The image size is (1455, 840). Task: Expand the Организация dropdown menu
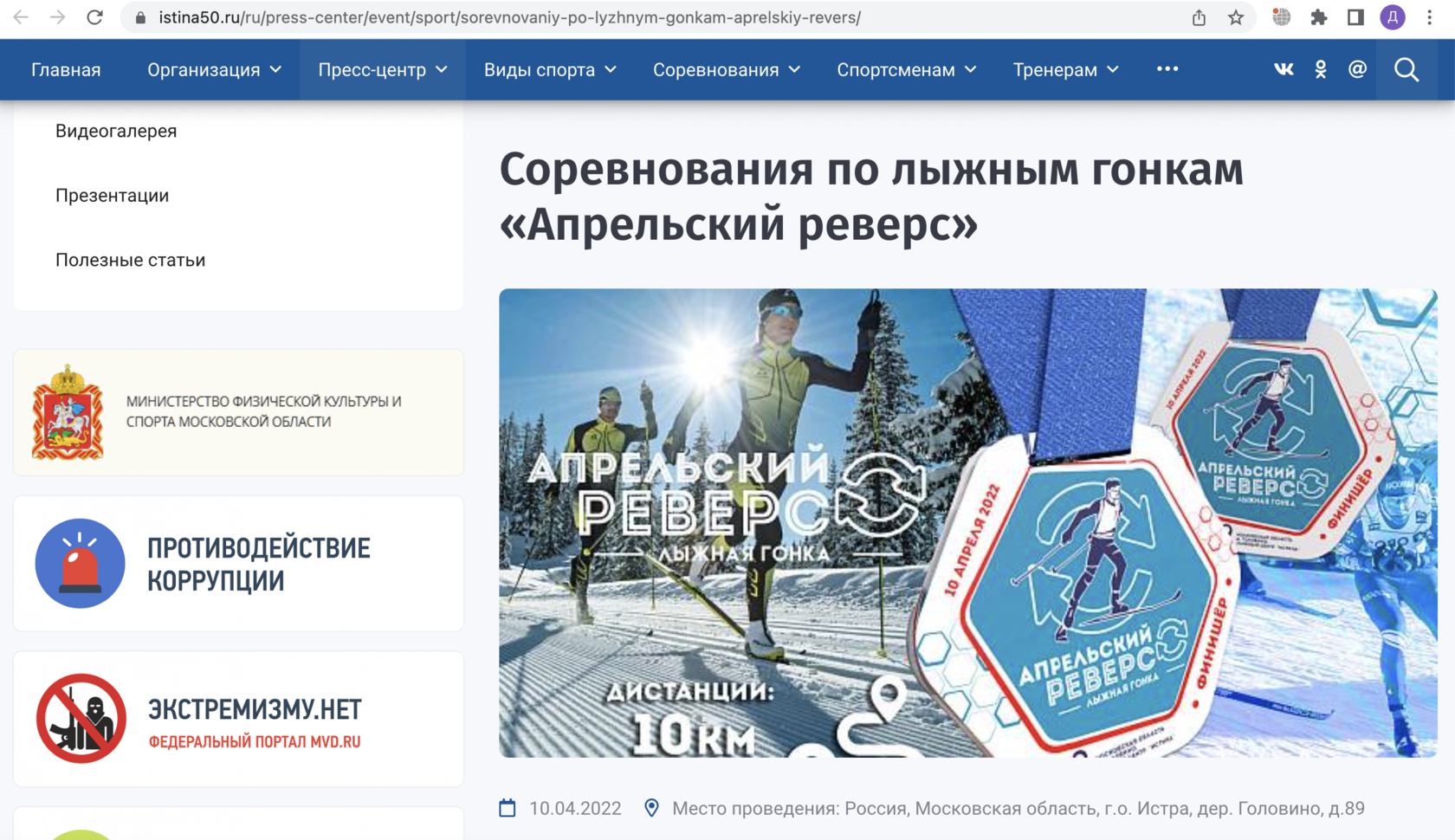click(x=214, y=69)
